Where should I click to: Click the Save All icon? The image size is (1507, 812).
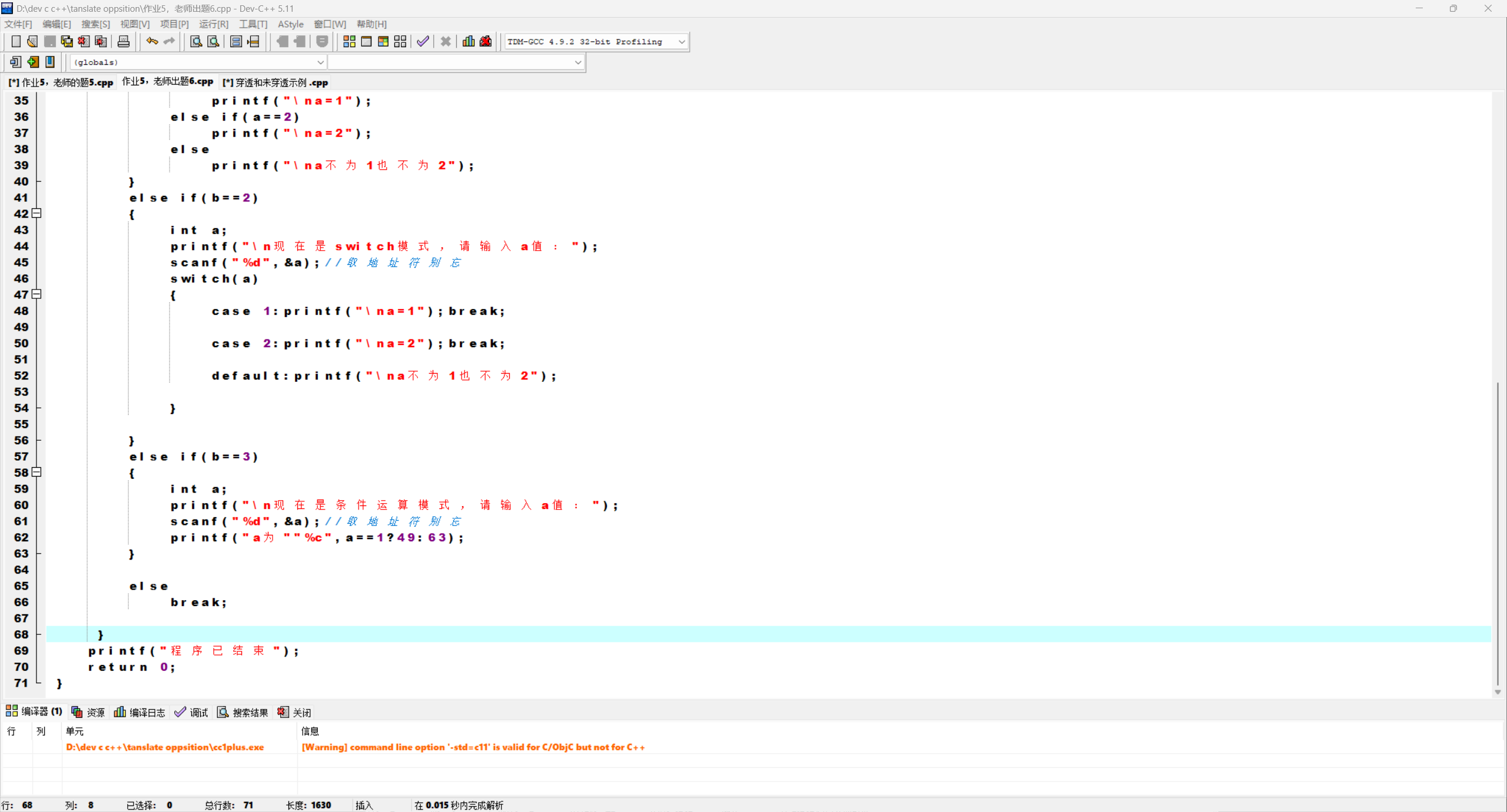click(x=67, y=41)
